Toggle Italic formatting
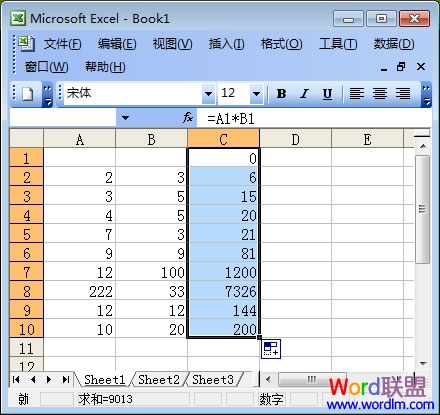Screen dimensions: 440x415 (304, 94)
